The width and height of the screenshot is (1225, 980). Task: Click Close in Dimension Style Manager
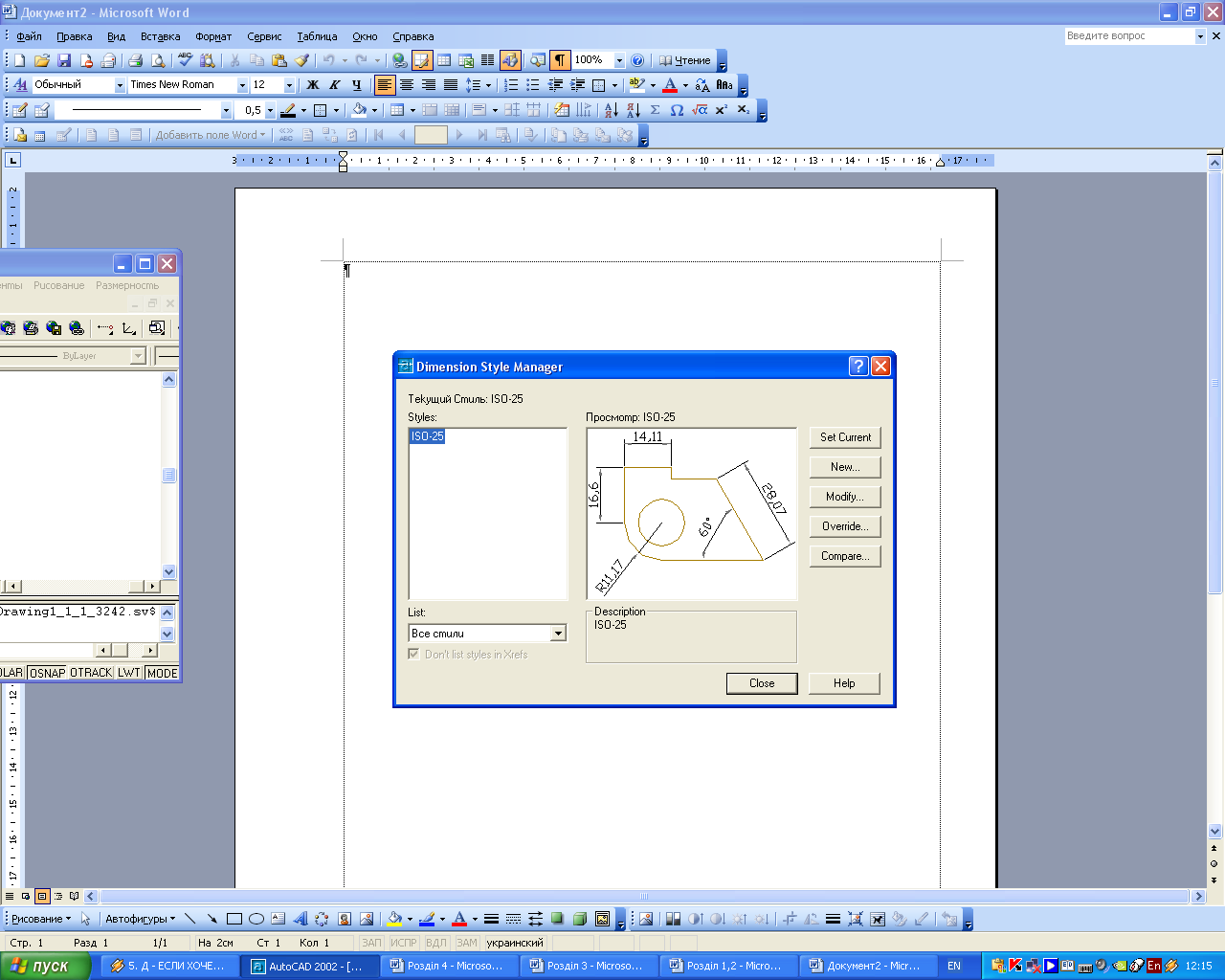pyautogui.click(x=762, y=683)
